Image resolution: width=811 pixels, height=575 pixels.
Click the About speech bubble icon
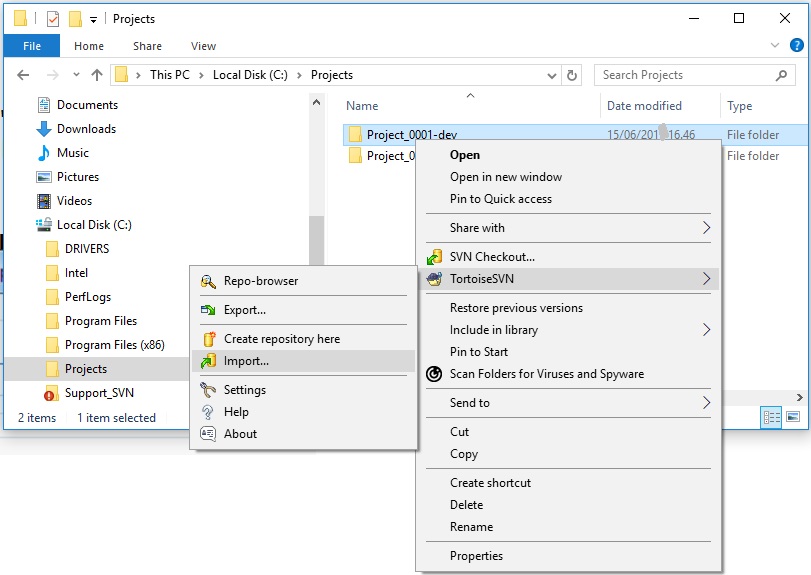click(208, 433)
